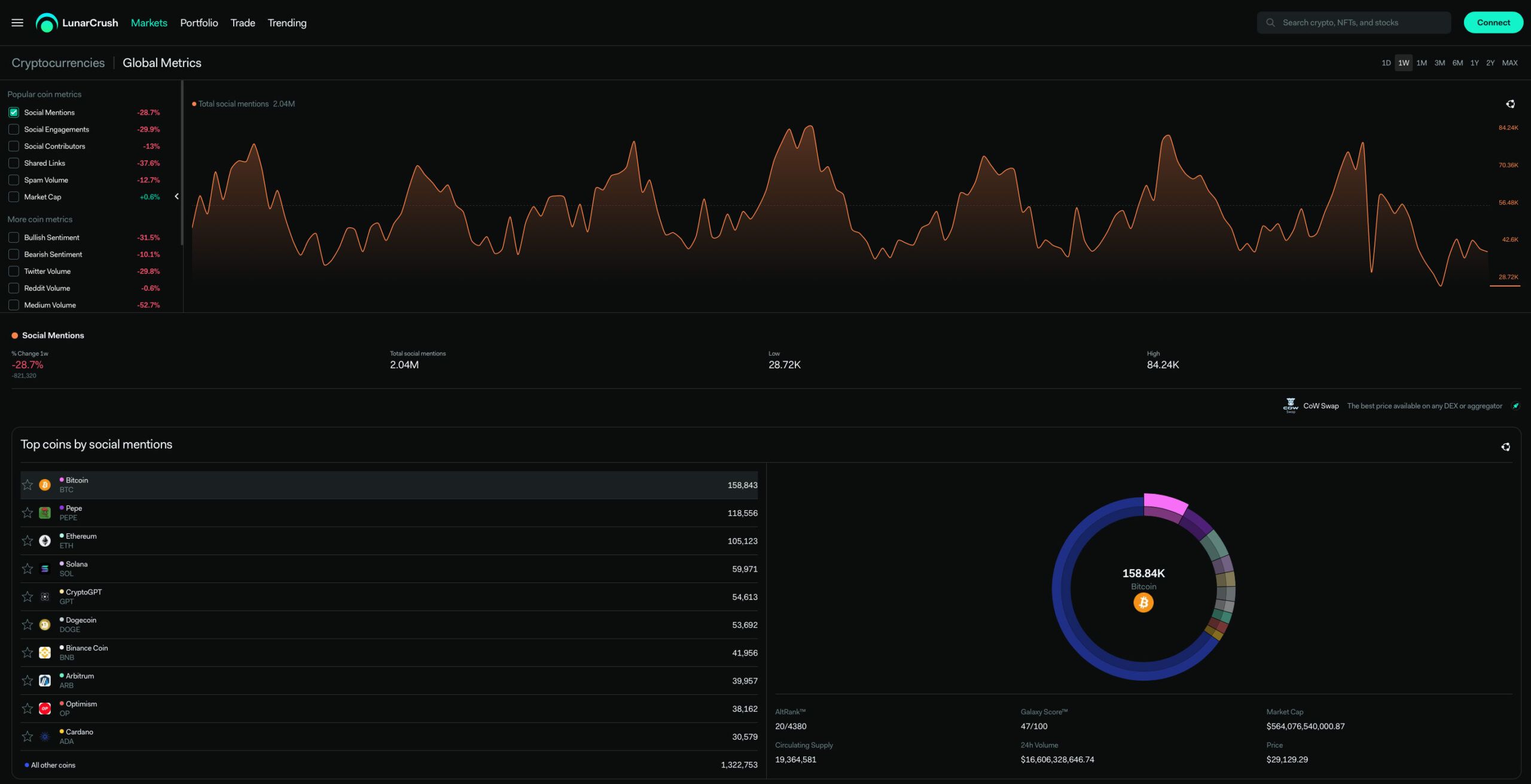Open the Portfolio menu item
Viewport: 1531px width, 784px height.
click(x=199, y=23)
